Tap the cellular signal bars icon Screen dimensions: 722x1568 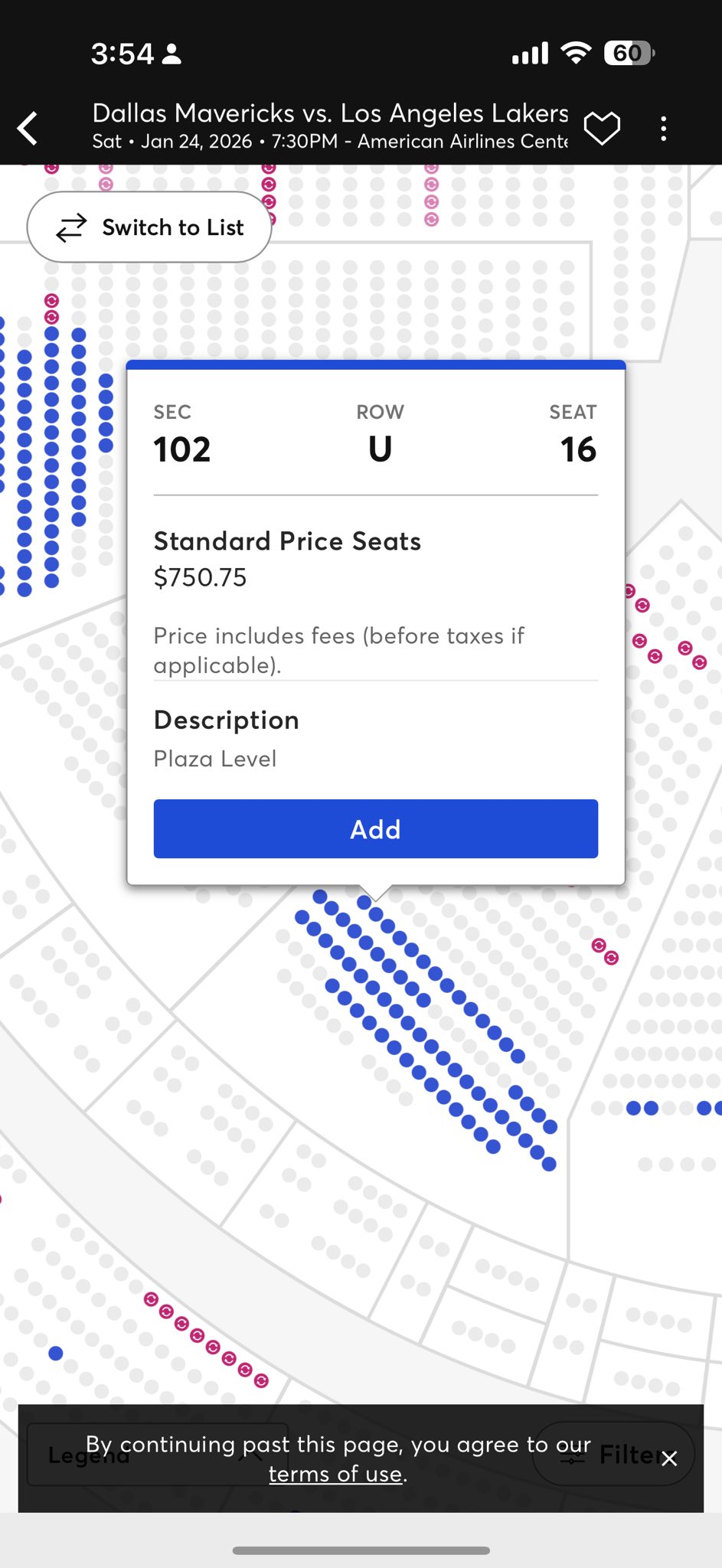pyautogui.click(x=530, y=54)
